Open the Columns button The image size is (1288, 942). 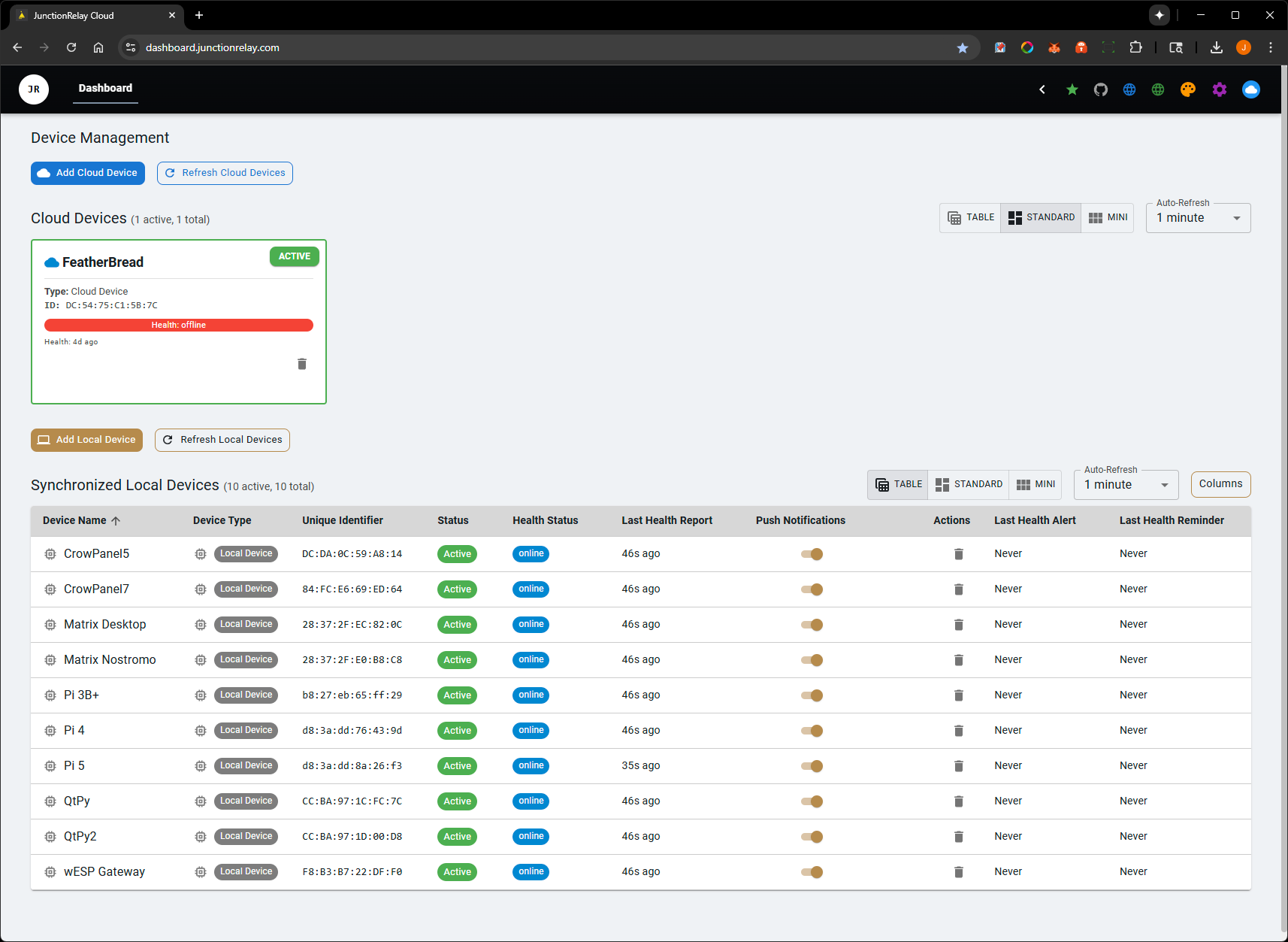1220,484
